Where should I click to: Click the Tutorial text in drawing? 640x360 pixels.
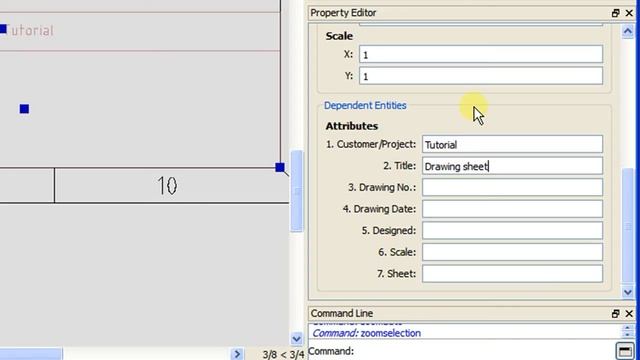coord(31,31)
